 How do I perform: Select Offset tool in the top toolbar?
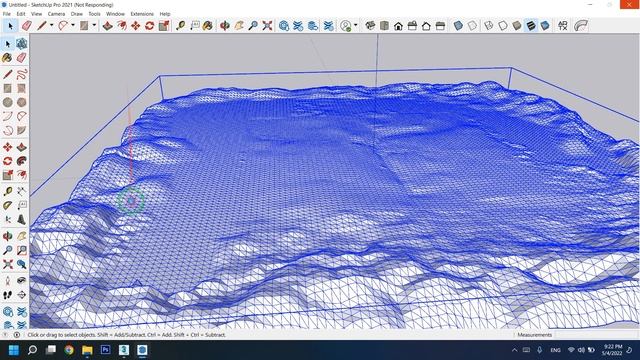122,26
